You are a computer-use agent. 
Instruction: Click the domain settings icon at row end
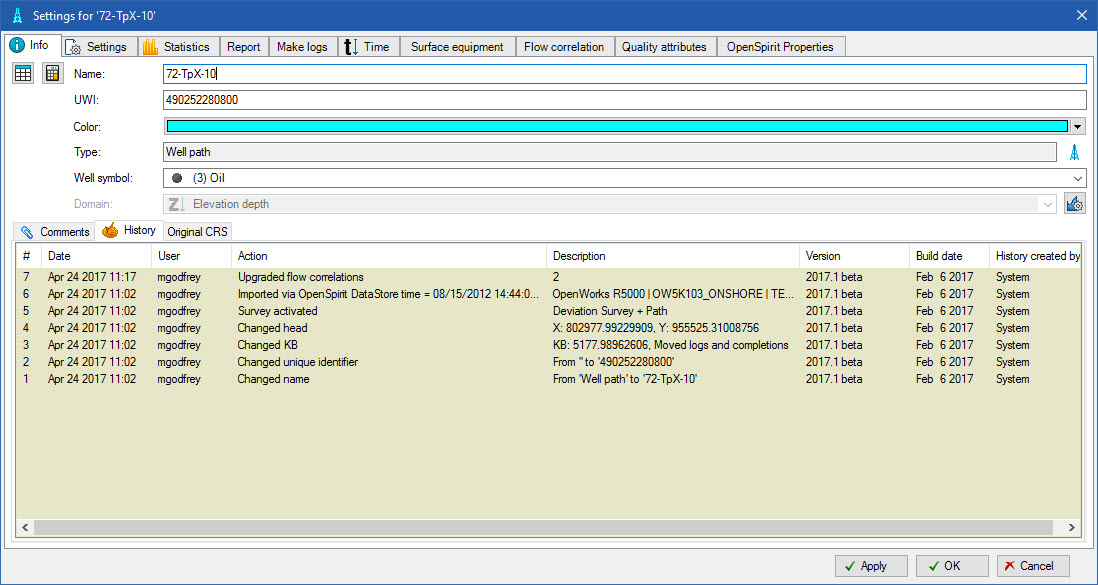[1075, 204]
